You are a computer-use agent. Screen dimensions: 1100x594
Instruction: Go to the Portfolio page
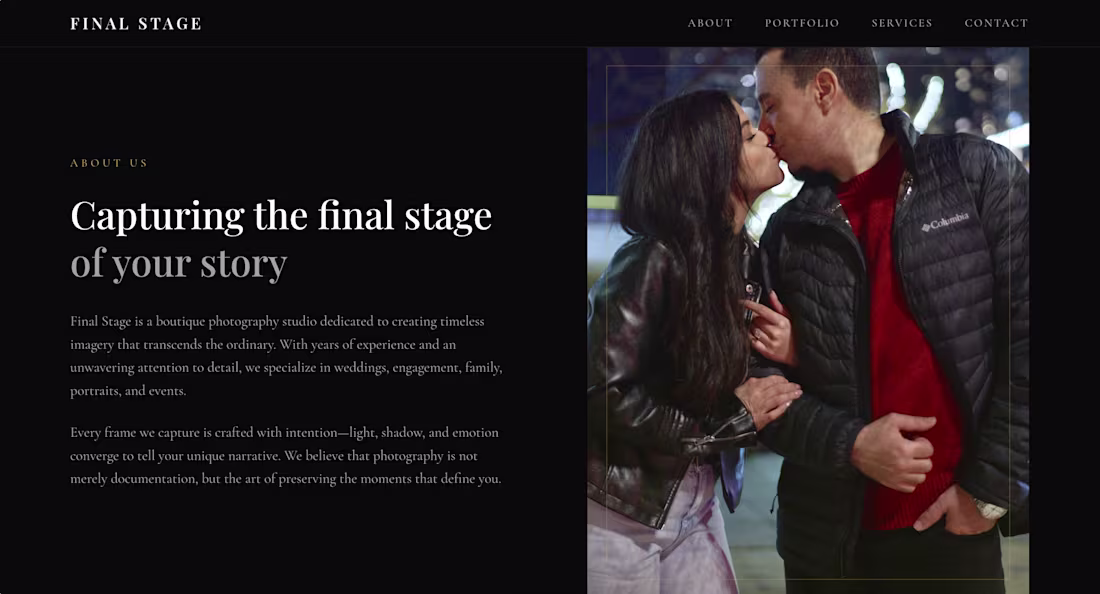click(x=802, y=23)
